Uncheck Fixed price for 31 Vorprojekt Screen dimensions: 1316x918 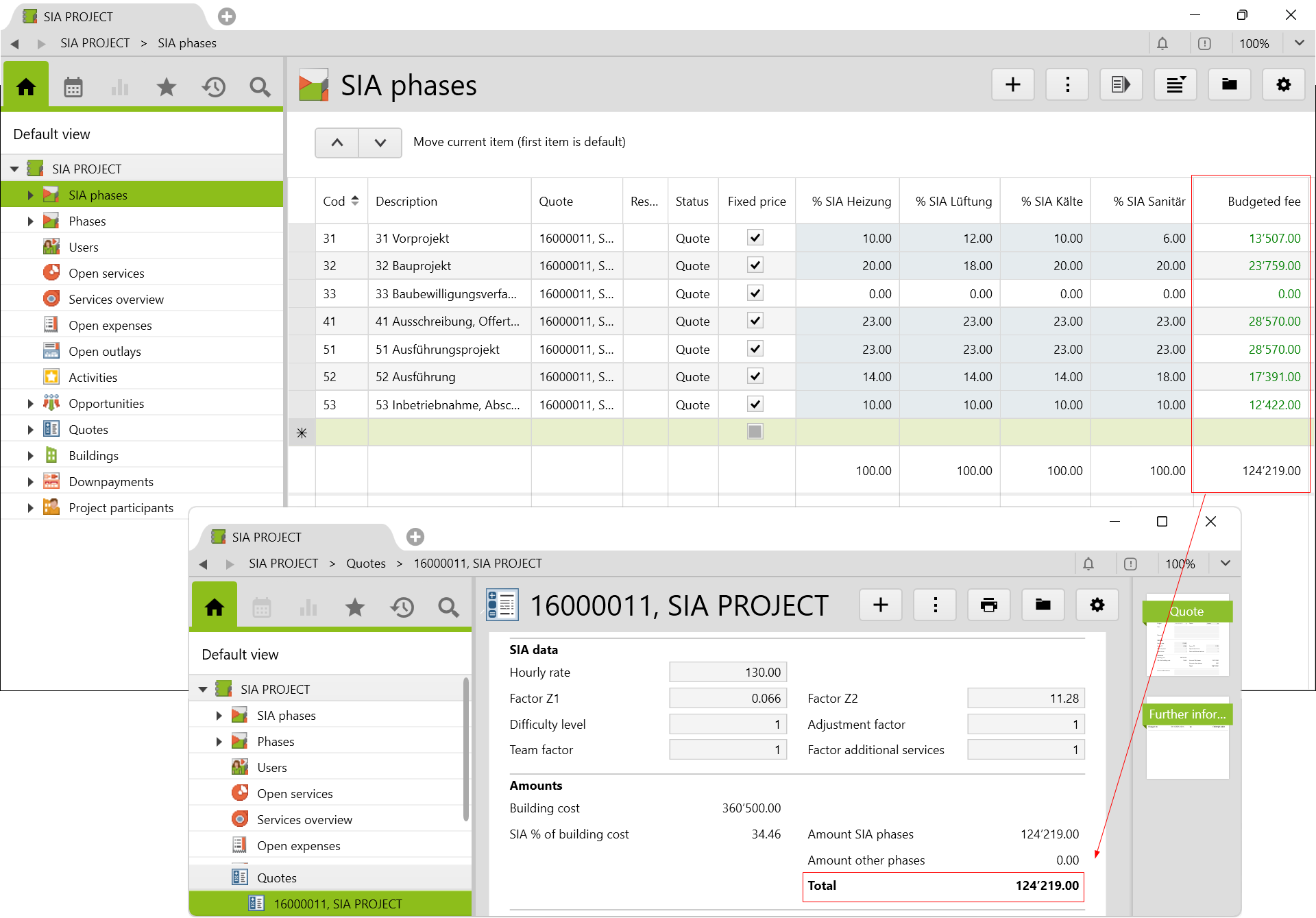(x=755, y=238)
